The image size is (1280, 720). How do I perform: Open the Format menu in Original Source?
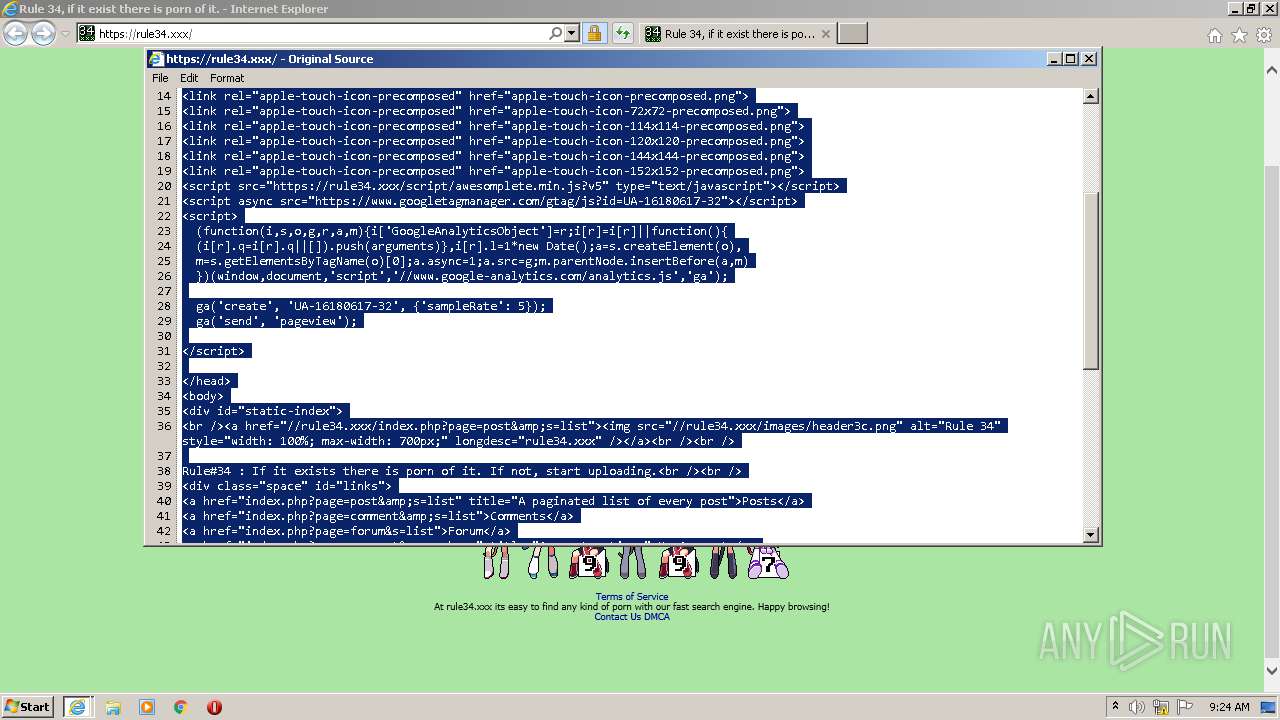227,78
